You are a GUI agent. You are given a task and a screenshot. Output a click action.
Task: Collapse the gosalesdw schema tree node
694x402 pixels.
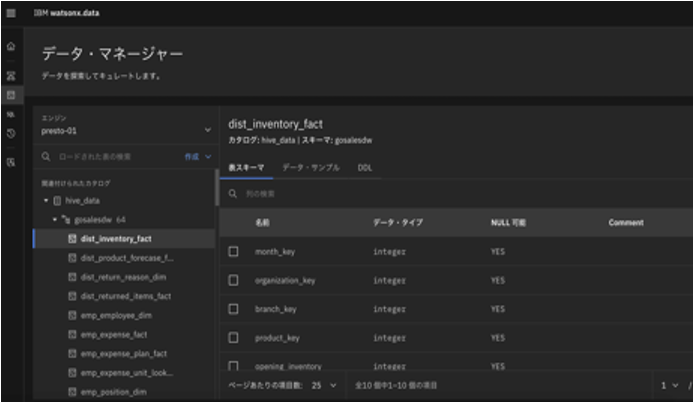54,219
